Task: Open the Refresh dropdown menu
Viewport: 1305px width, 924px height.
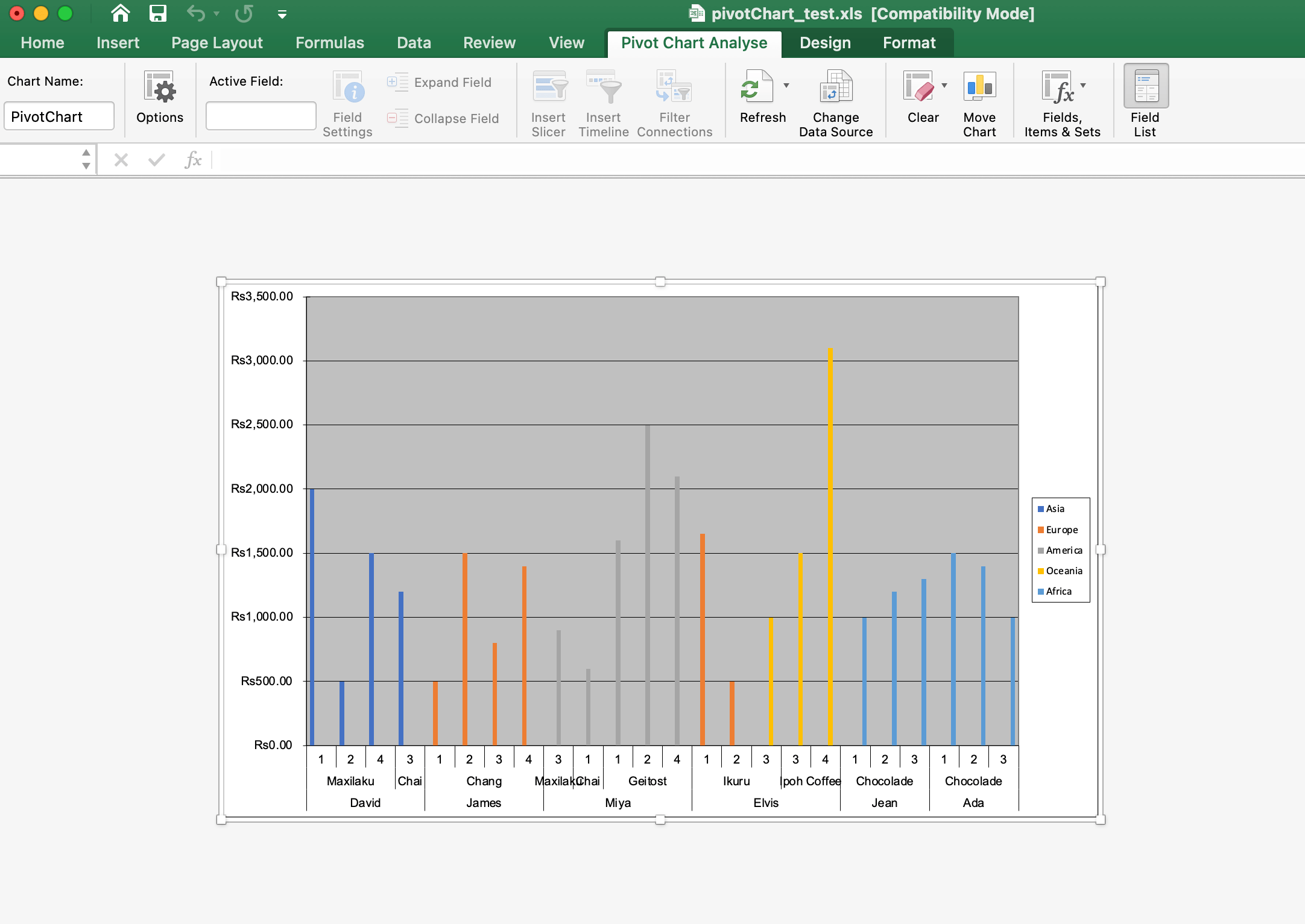Action: pos(786,86)
